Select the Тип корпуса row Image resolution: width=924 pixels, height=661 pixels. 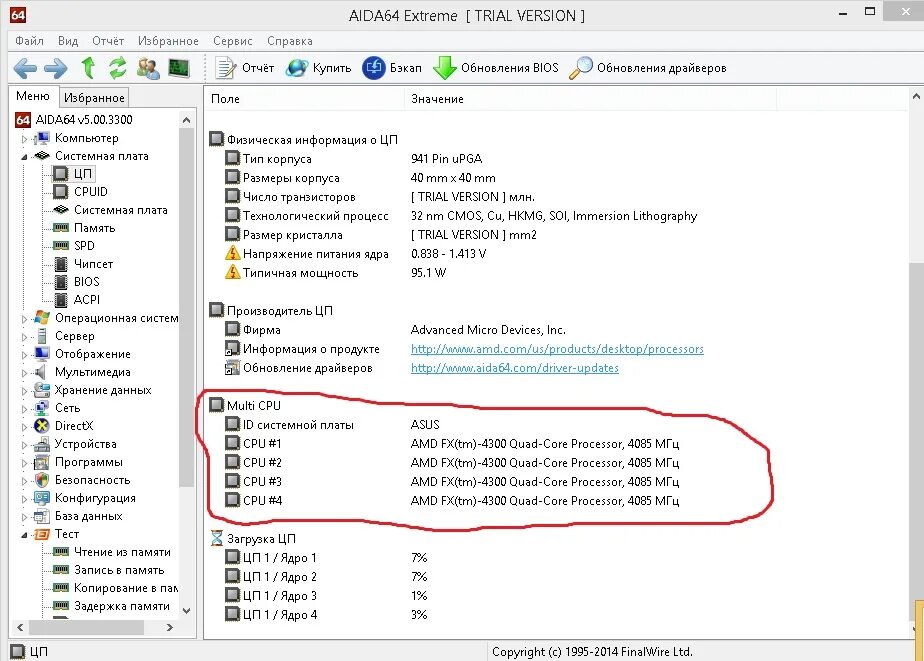354,158
